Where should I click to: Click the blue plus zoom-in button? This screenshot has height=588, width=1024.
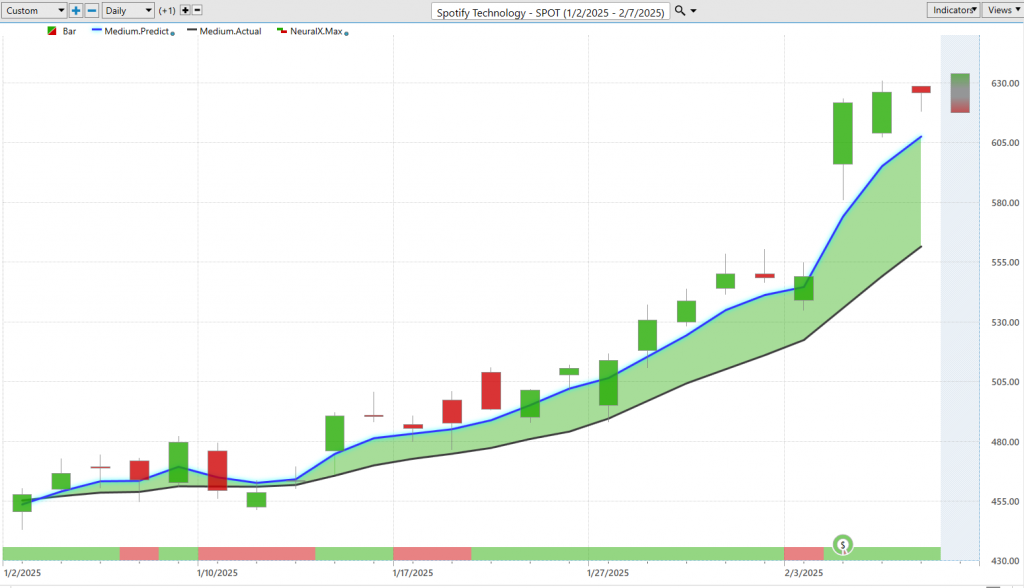point(76,10)
